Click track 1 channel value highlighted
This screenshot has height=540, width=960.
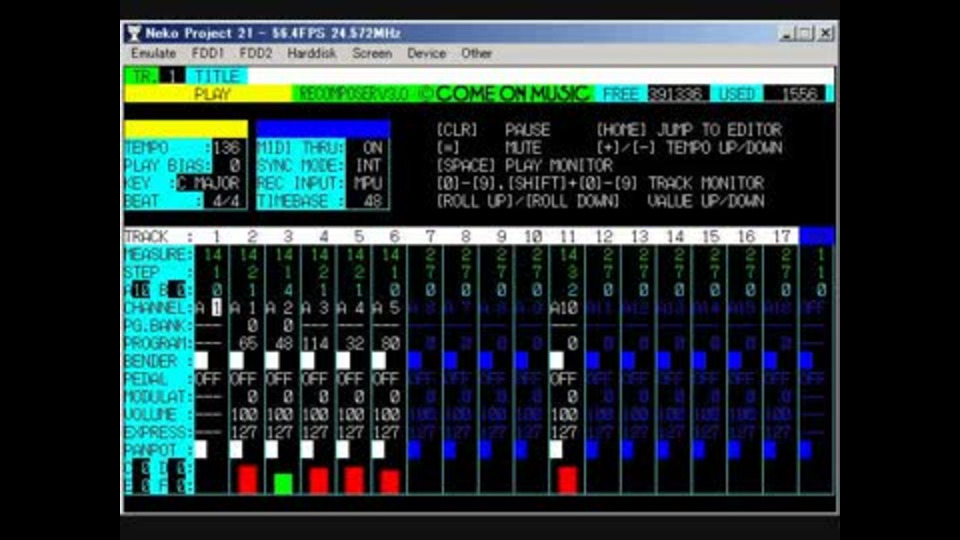pos(216,308)
